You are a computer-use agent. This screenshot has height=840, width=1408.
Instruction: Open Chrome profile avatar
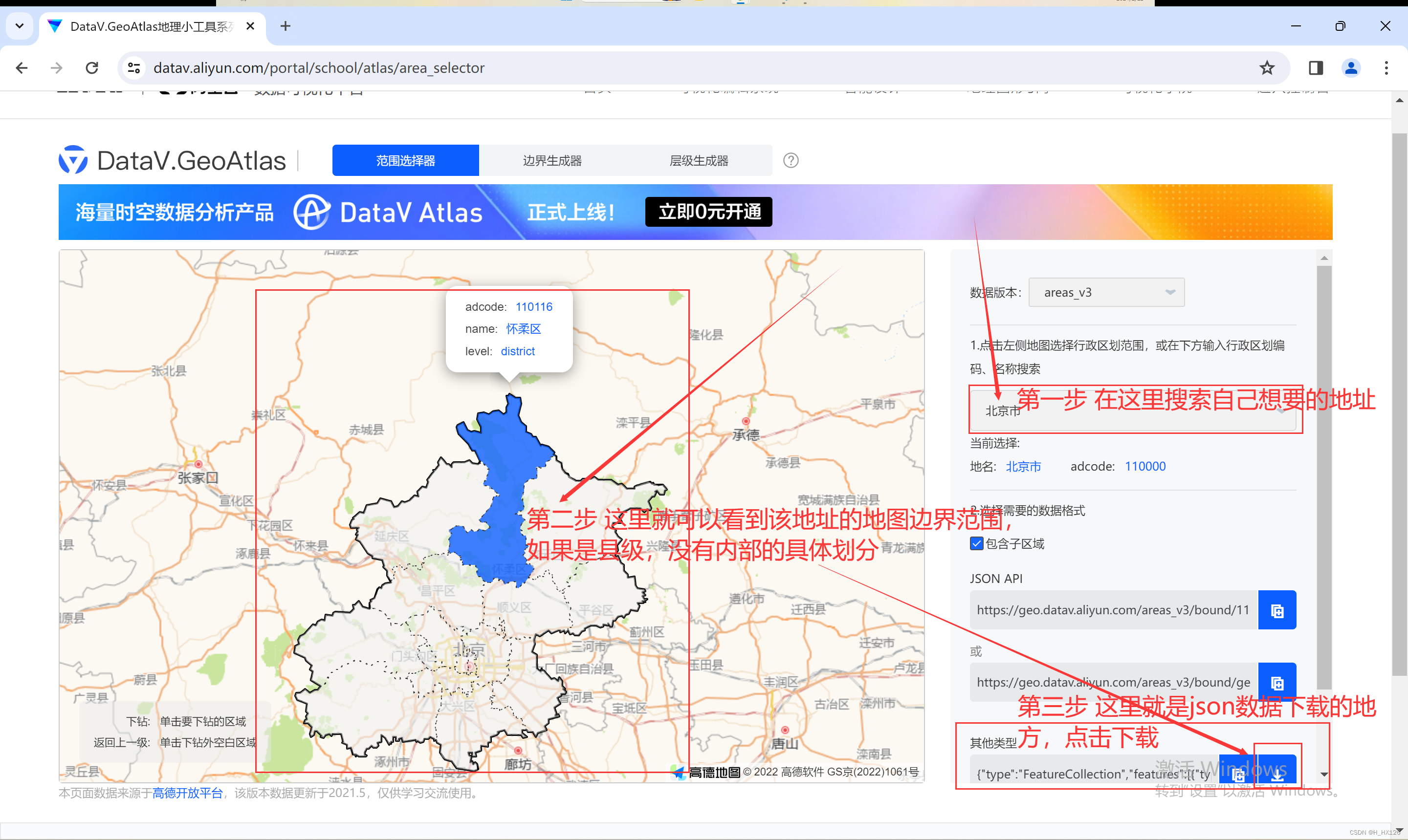[x=1351, y=68]
